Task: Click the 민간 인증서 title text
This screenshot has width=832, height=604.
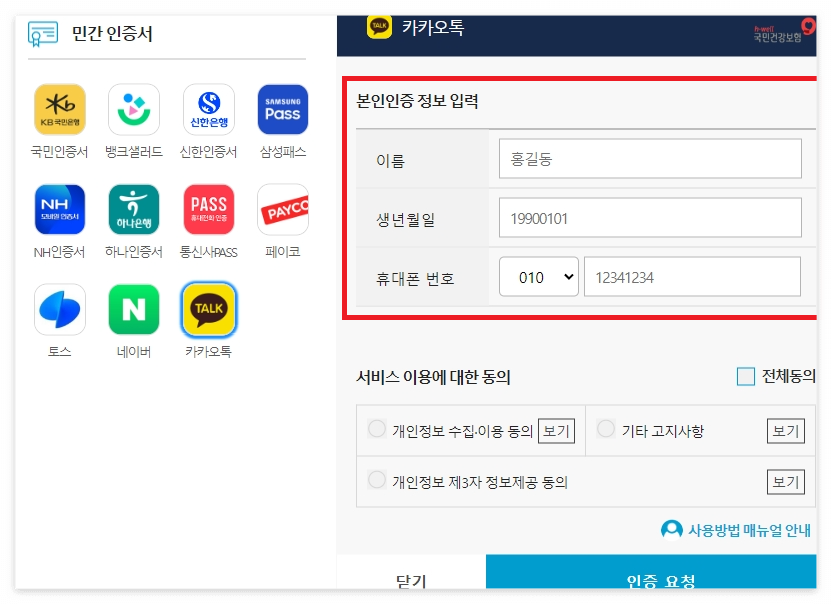Action: pos(112,34)
